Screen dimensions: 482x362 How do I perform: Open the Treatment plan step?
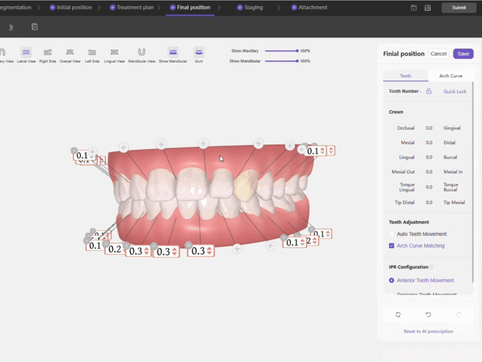pos(132,7)
